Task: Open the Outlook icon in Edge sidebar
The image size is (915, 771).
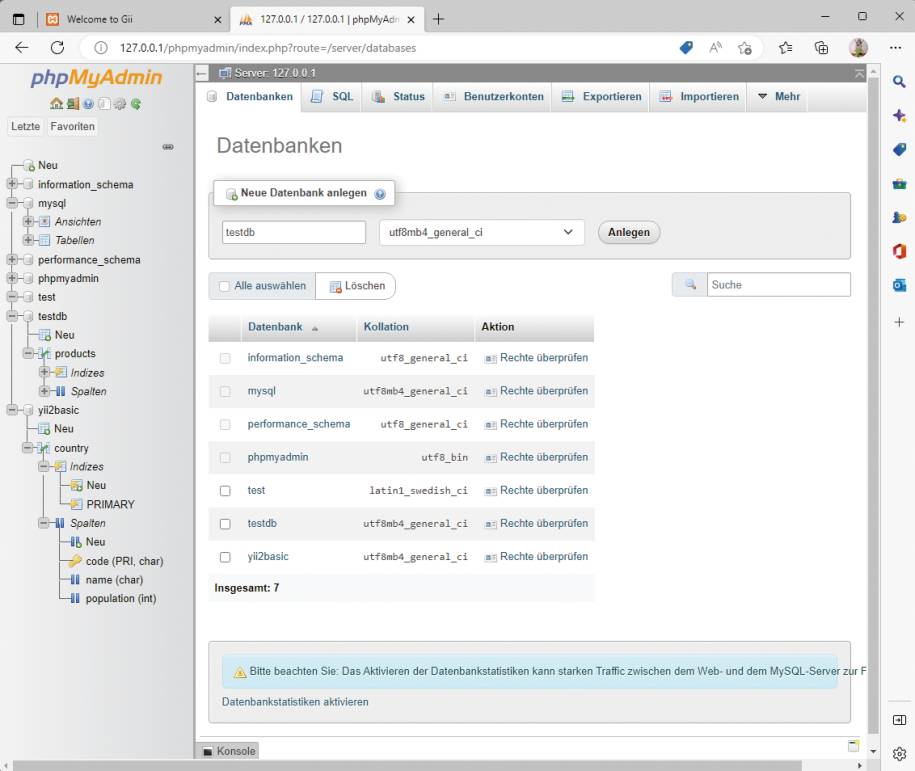Action: (x=899, y=285)
